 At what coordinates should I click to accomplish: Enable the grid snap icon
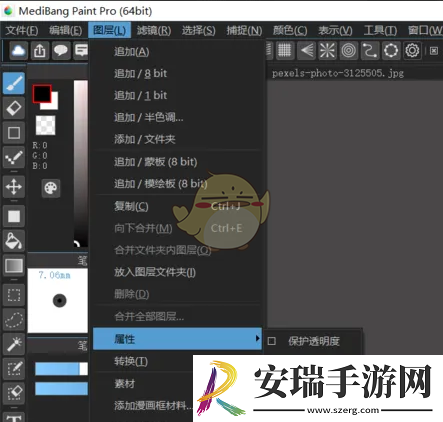click(284, 51)
